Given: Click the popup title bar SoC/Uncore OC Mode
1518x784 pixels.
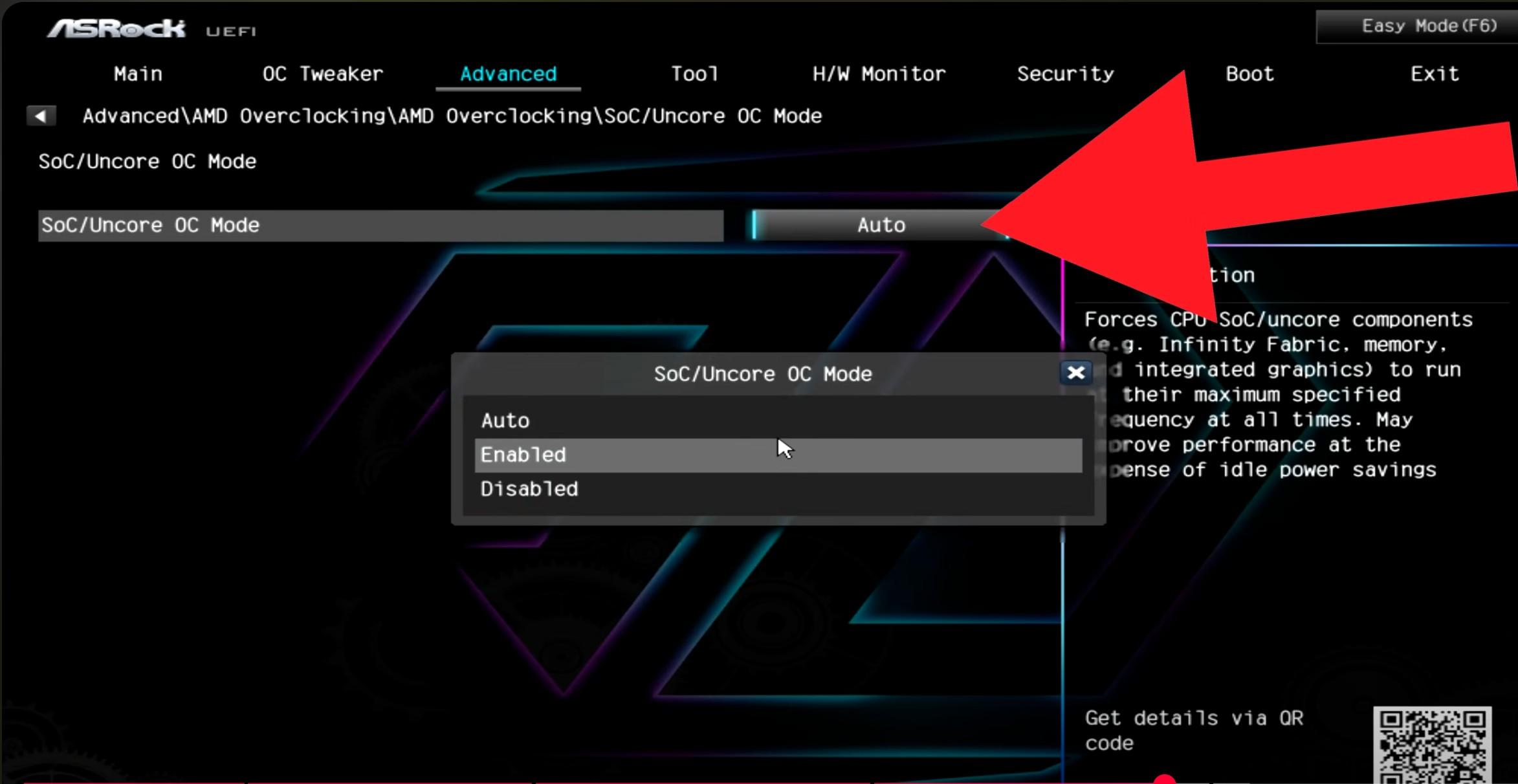Looking at the screenshot, I should tap(762, 374).
